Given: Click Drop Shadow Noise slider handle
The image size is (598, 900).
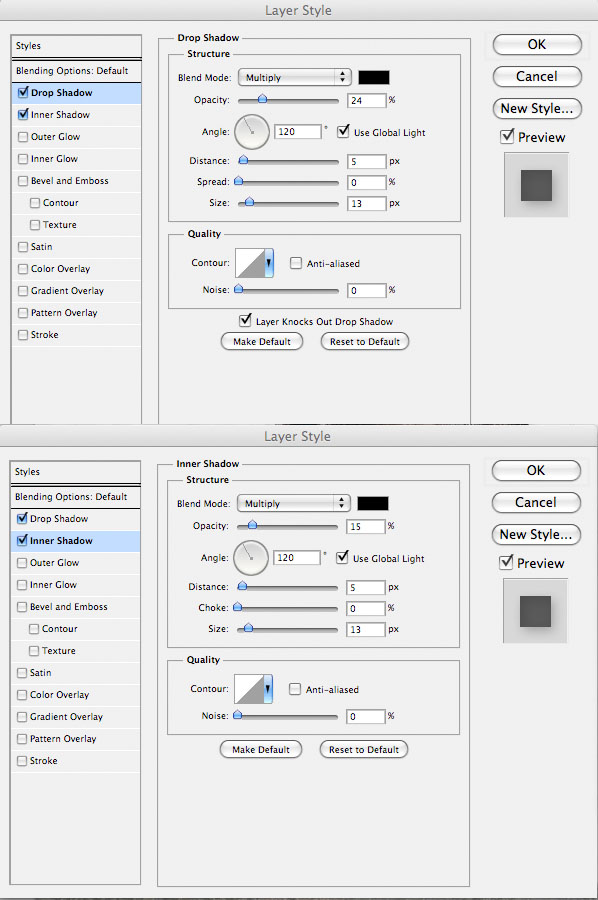Looking at the screenshot, I should coord(238,289).
